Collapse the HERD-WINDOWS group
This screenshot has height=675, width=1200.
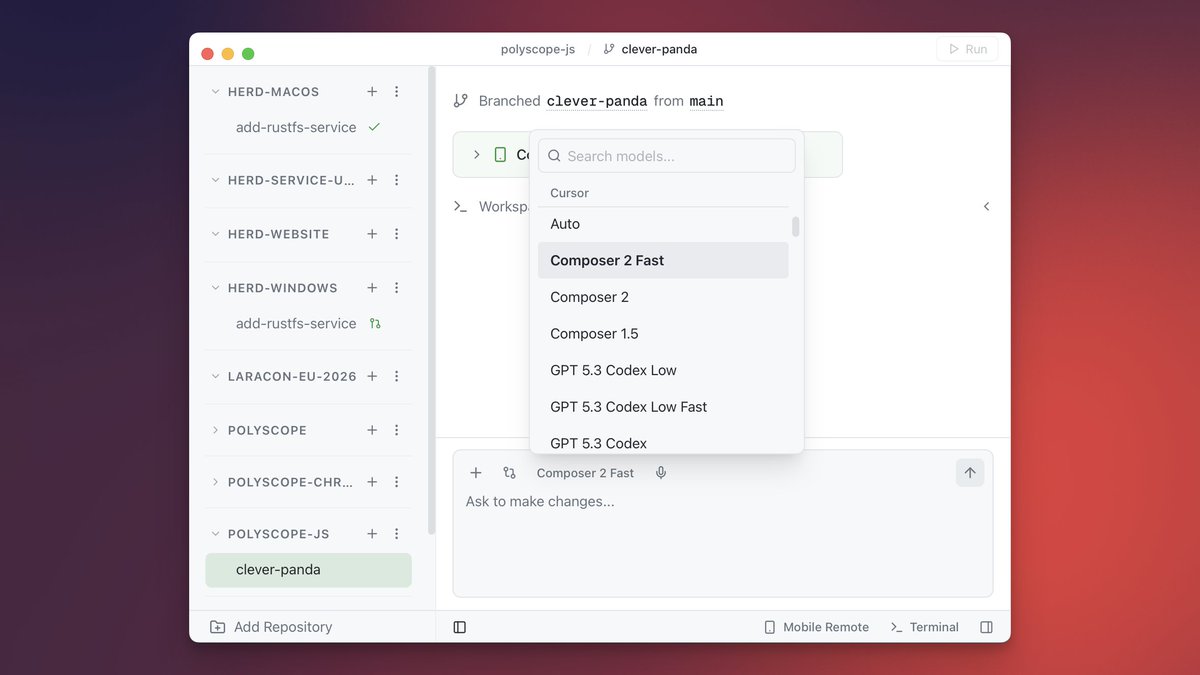click(x=215, y=288)
